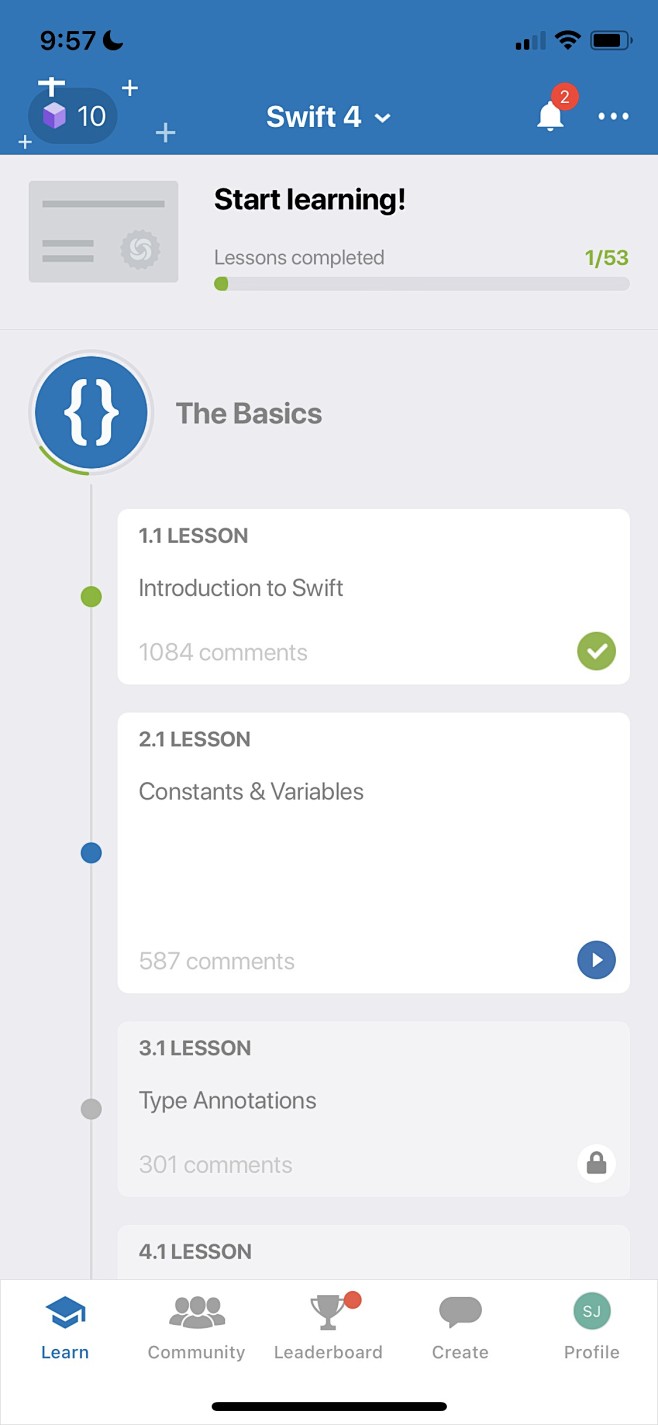Tap the Create speech bubble icon
Image resolution: width=658 pixels, height=1425 pixels.
pos(459,1312)
